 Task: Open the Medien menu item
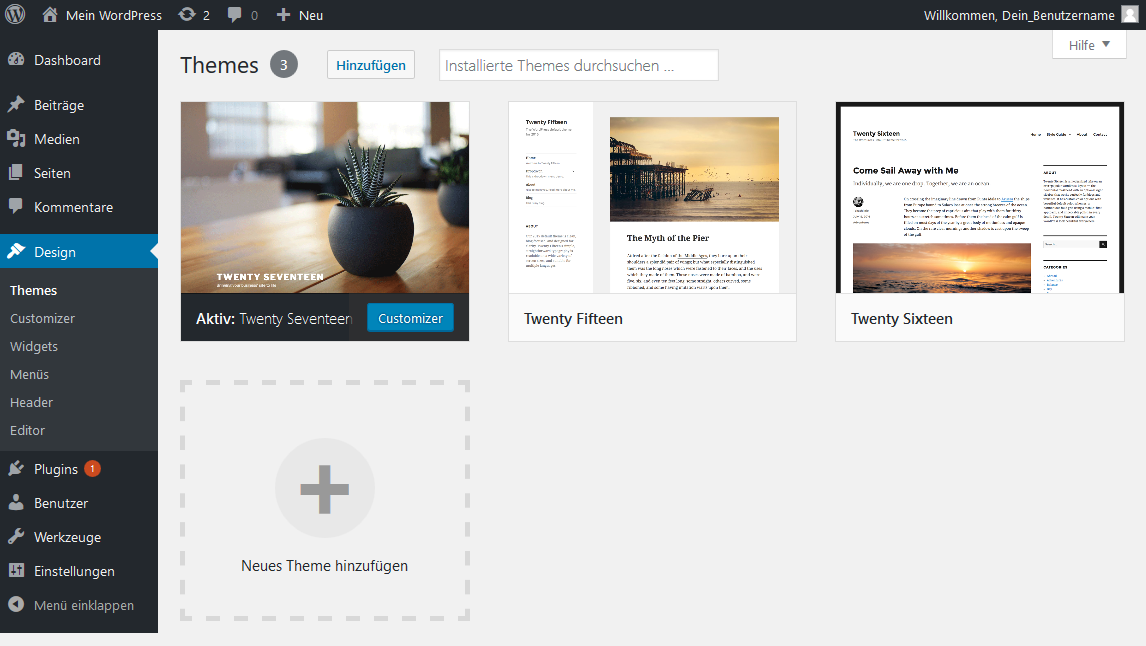pos(79,139)
